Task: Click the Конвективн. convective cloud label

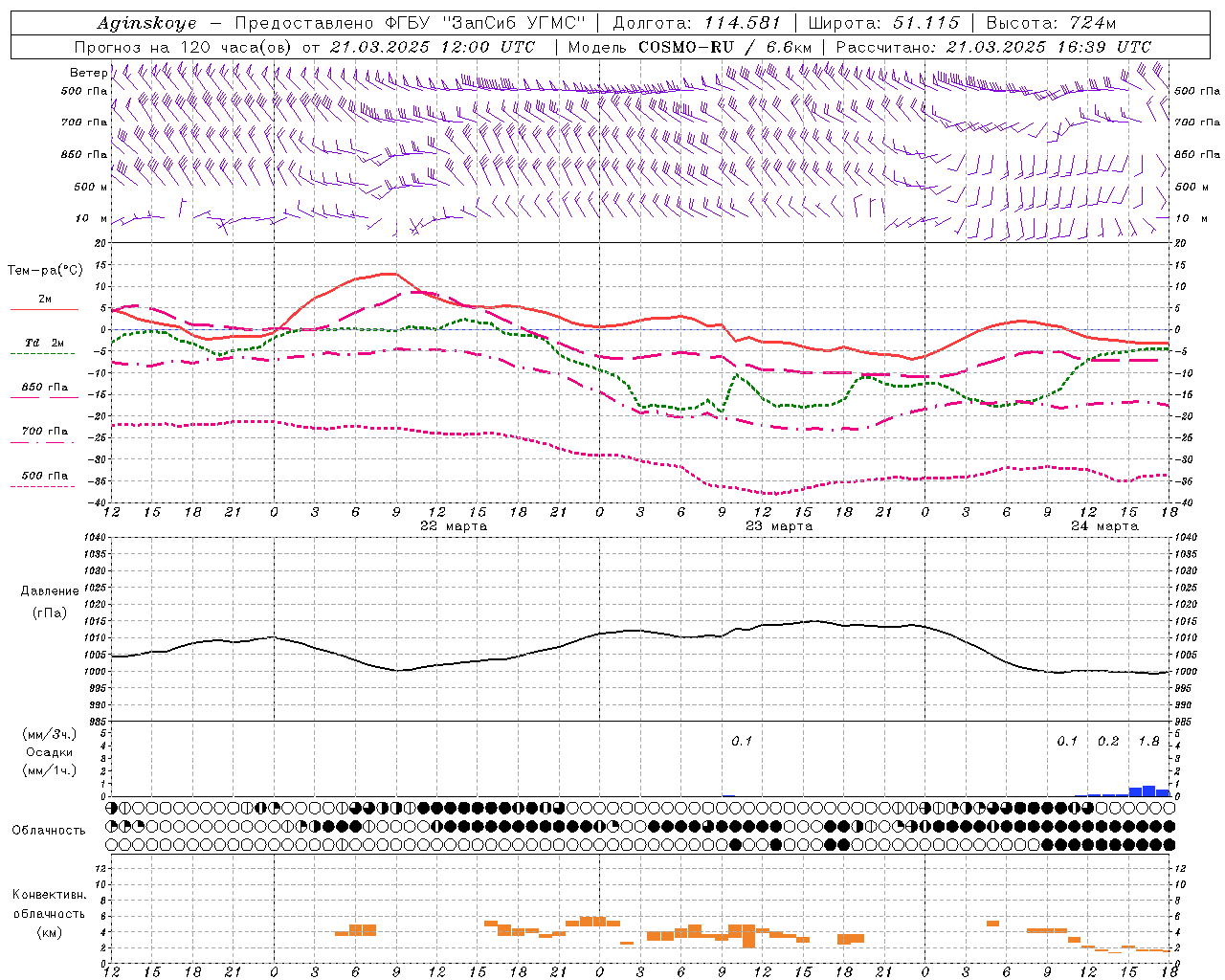Action: pyautogui.click(x=49, y=895)
